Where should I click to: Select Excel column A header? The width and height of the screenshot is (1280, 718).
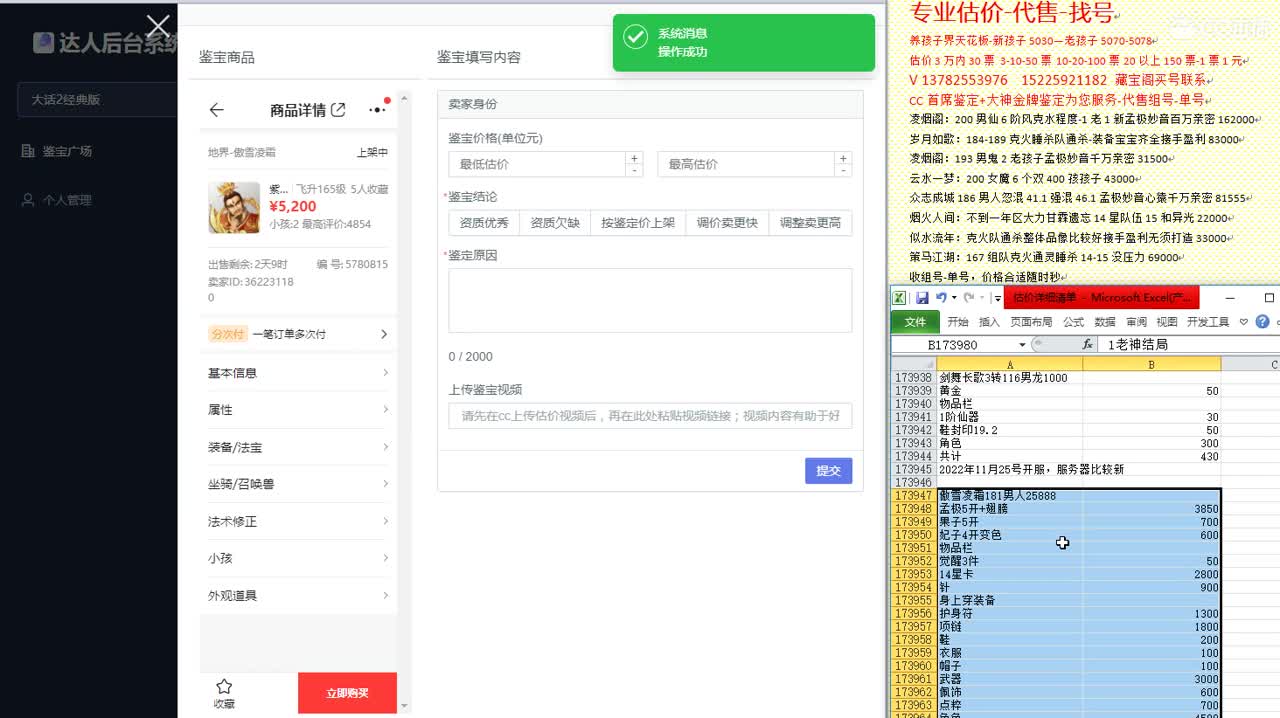pos(1009,365)
